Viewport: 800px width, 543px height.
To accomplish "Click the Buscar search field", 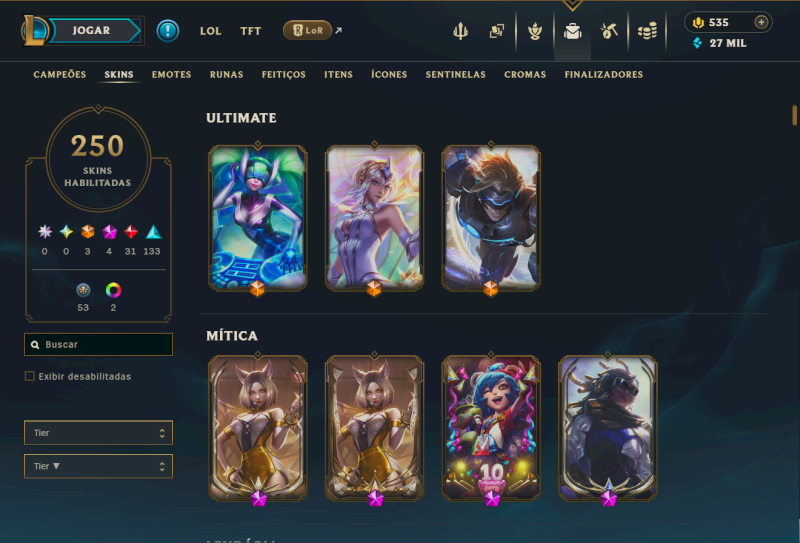I will click(x=98, y=344).
